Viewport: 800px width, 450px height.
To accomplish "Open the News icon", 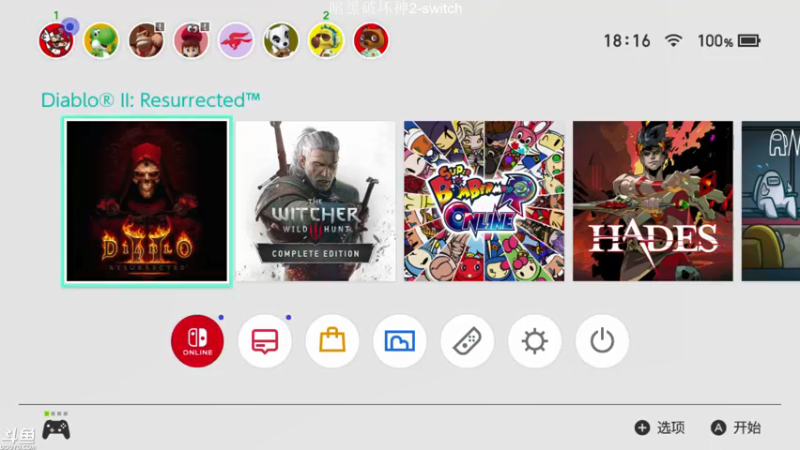I will click(265, 341).
